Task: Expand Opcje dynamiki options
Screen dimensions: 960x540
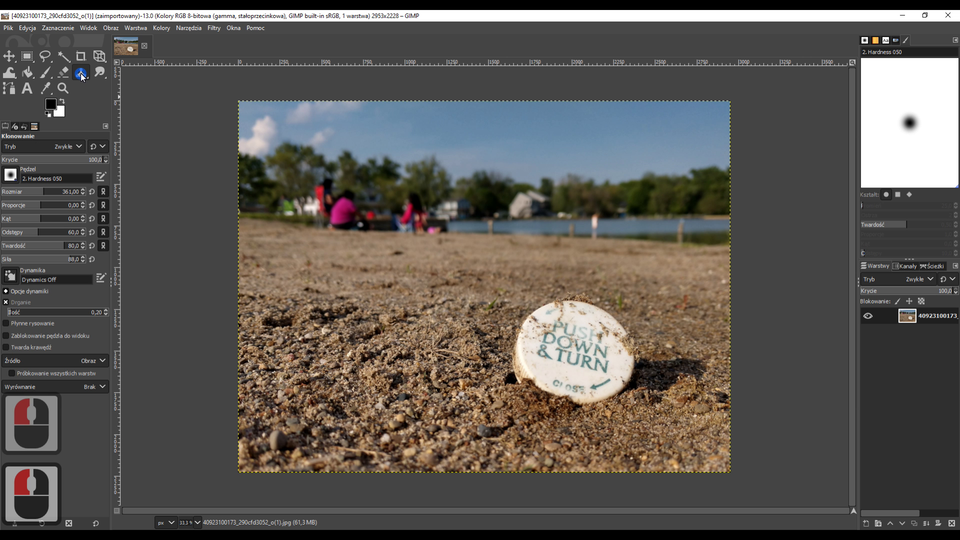Action: [x=6, y=291]
